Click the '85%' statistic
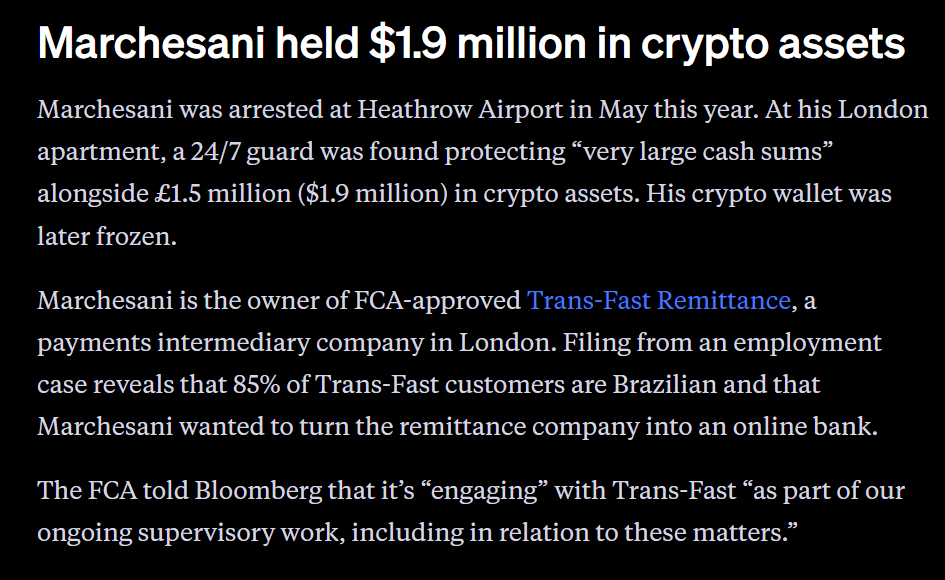This screenshot has width=945, height=580. point(257,385)
